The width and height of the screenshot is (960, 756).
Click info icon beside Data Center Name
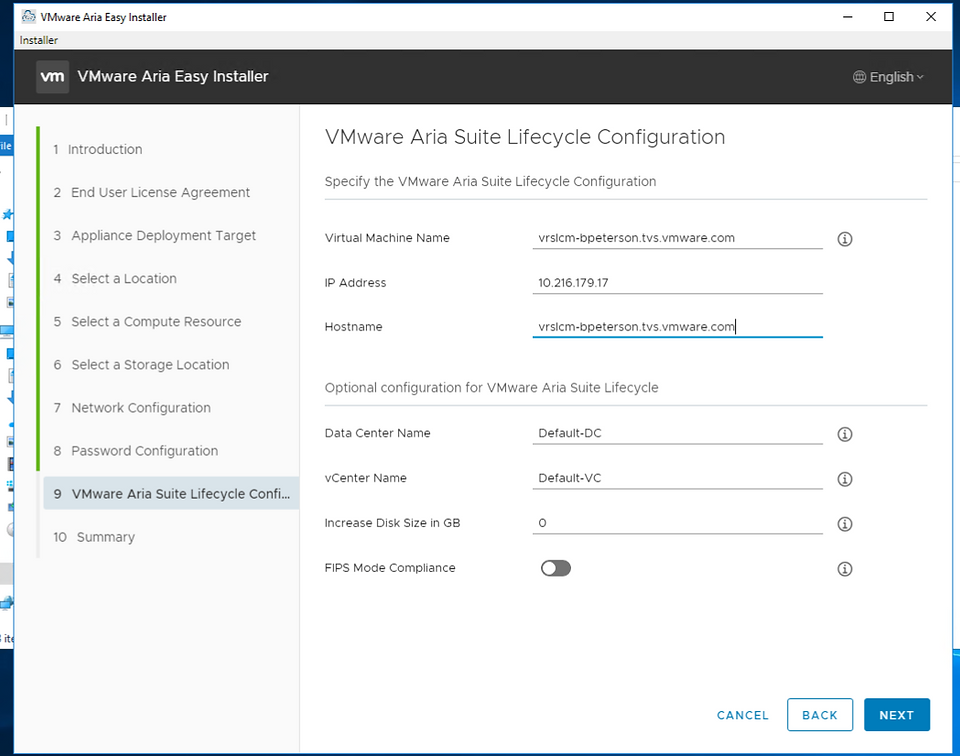pos(844,434)
